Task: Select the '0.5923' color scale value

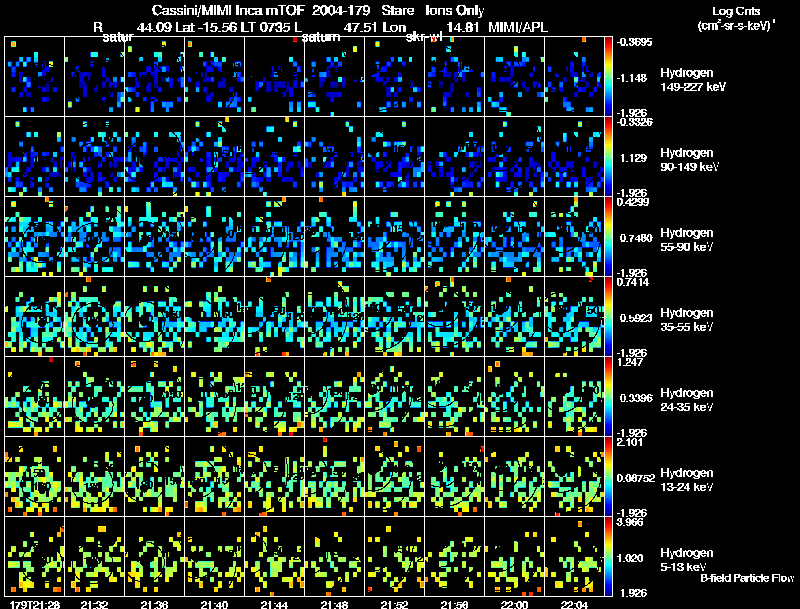Action: click(636, 318)
